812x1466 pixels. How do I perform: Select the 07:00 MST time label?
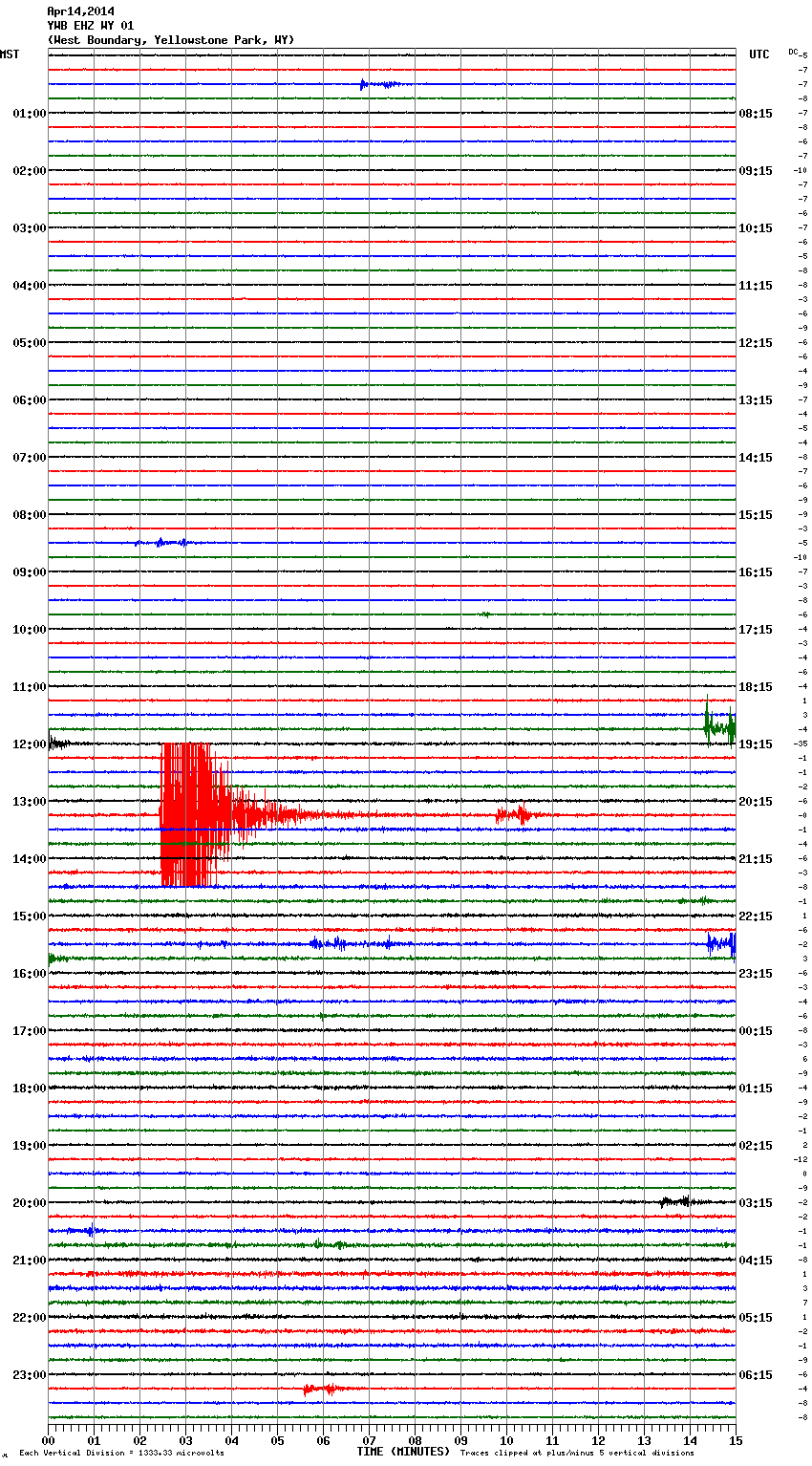(x=29, y=458)
